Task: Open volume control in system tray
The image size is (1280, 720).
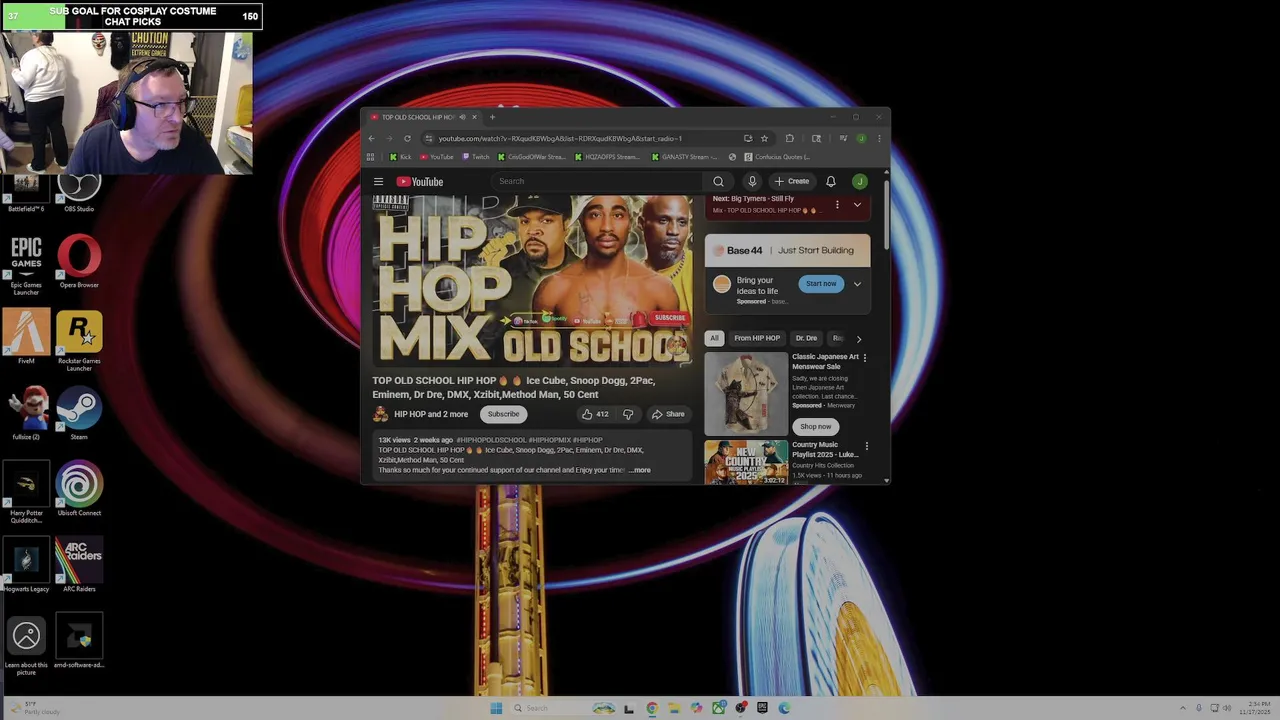Action: click(x=1227, y=708)
